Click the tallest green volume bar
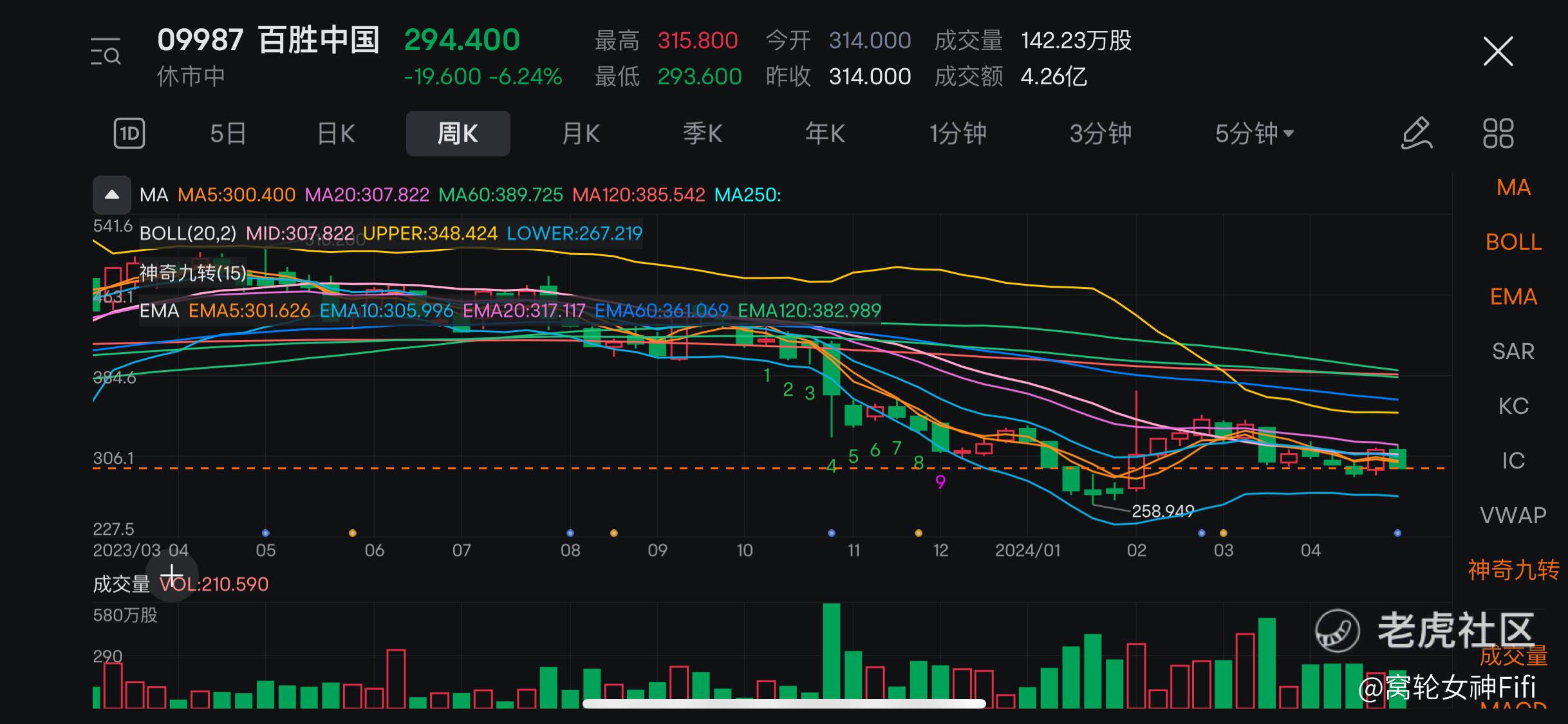 [832, 655]
